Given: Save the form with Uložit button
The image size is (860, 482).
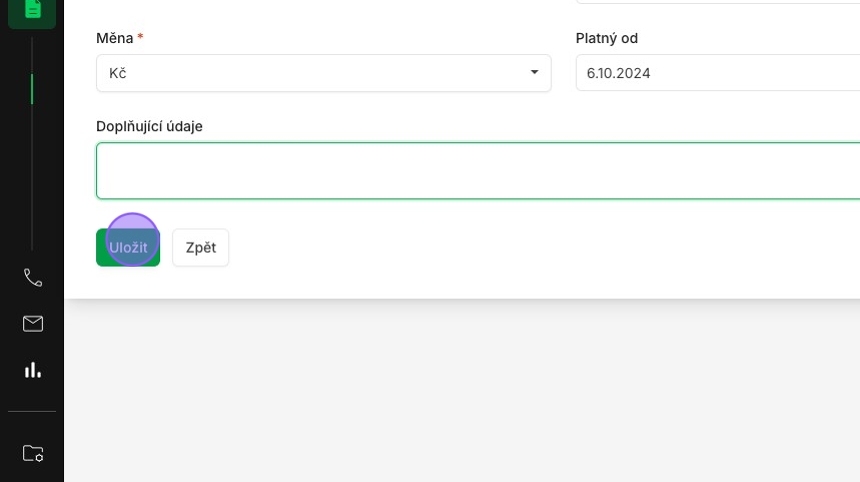Looking at the screenshot, I should pos(128,247).
